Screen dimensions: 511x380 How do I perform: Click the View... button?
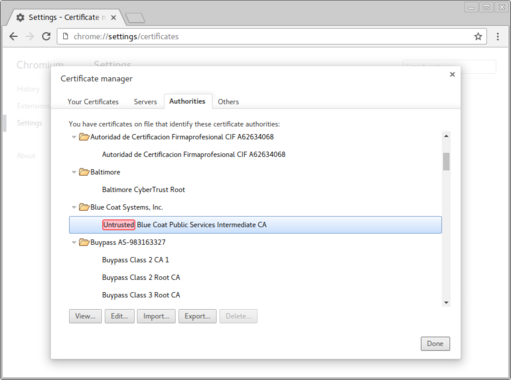click(x=85, y=316)
